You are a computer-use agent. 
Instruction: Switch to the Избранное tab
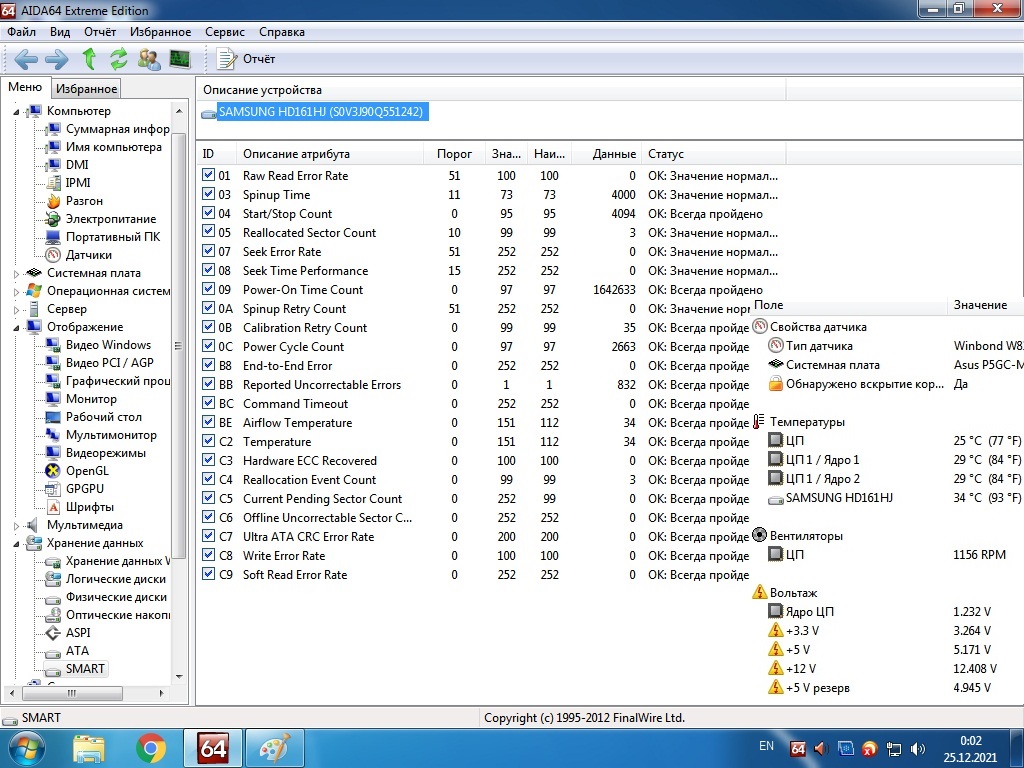point(86,89)
